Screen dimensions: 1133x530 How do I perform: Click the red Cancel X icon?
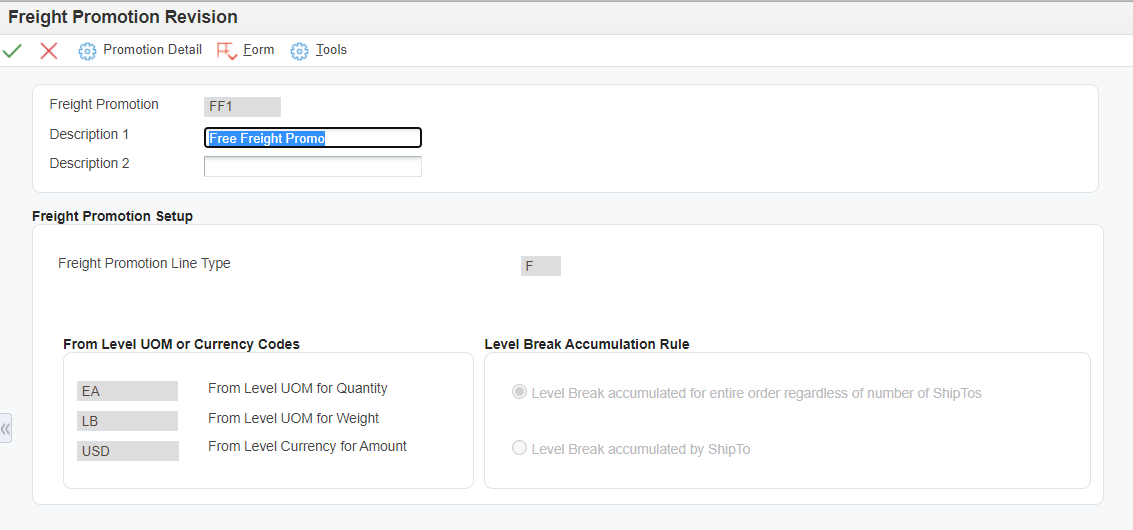pos(48,51)
